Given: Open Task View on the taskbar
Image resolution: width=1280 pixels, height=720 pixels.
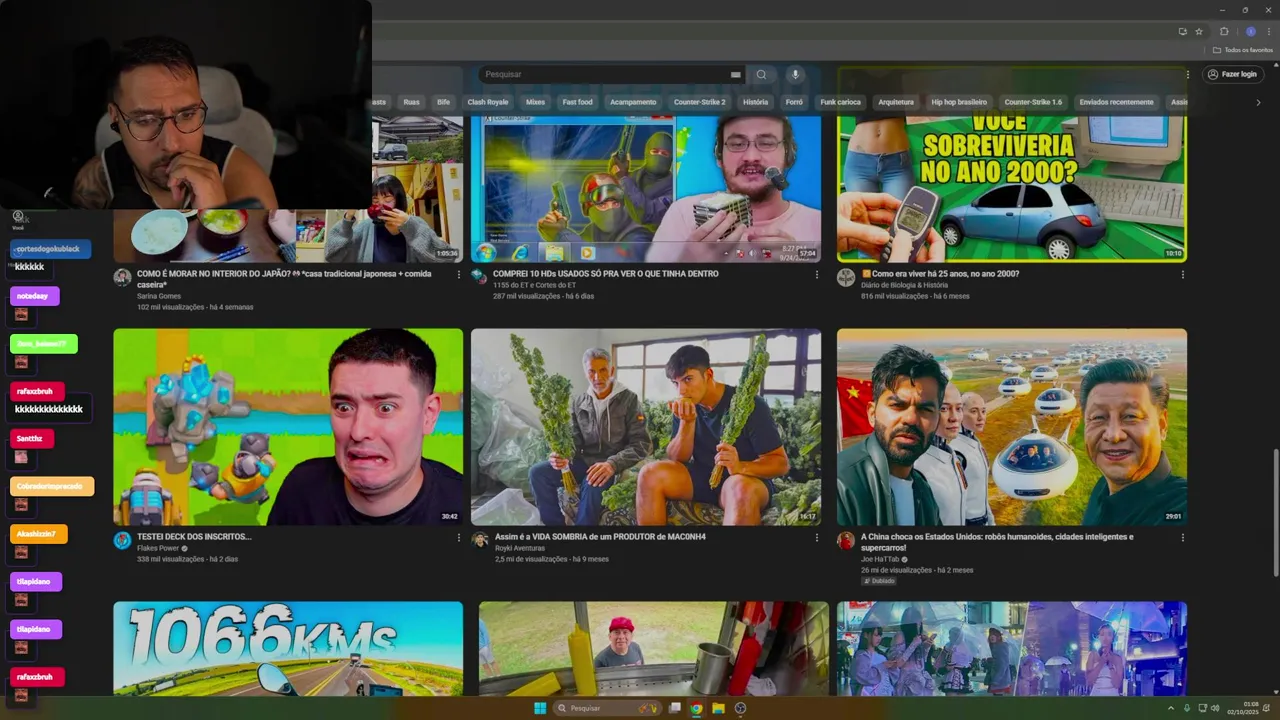Looking at the screenshot, I should (x=675, y=708).
